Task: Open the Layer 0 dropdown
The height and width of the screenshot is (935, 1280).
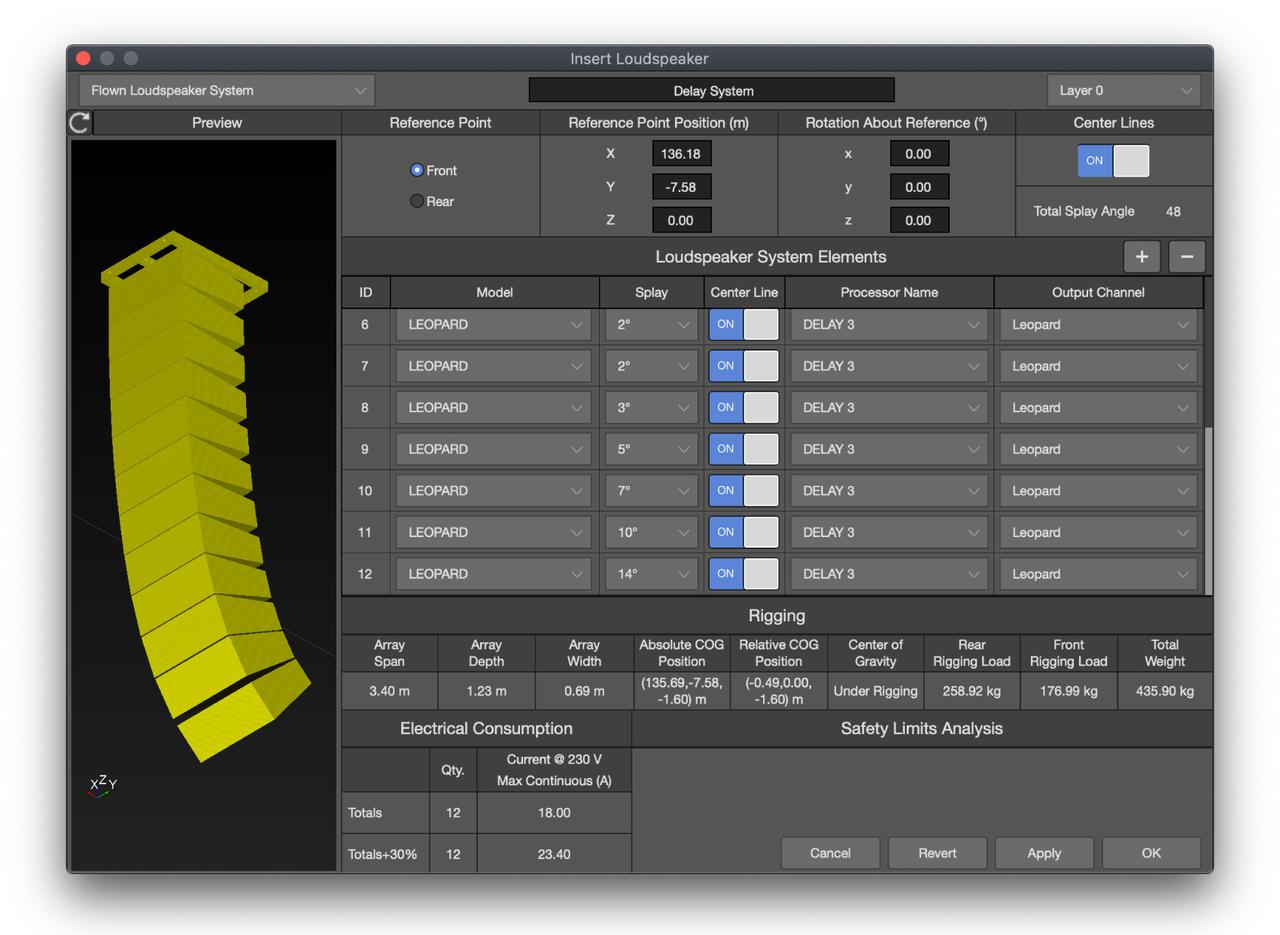Action: [1124, 90]
